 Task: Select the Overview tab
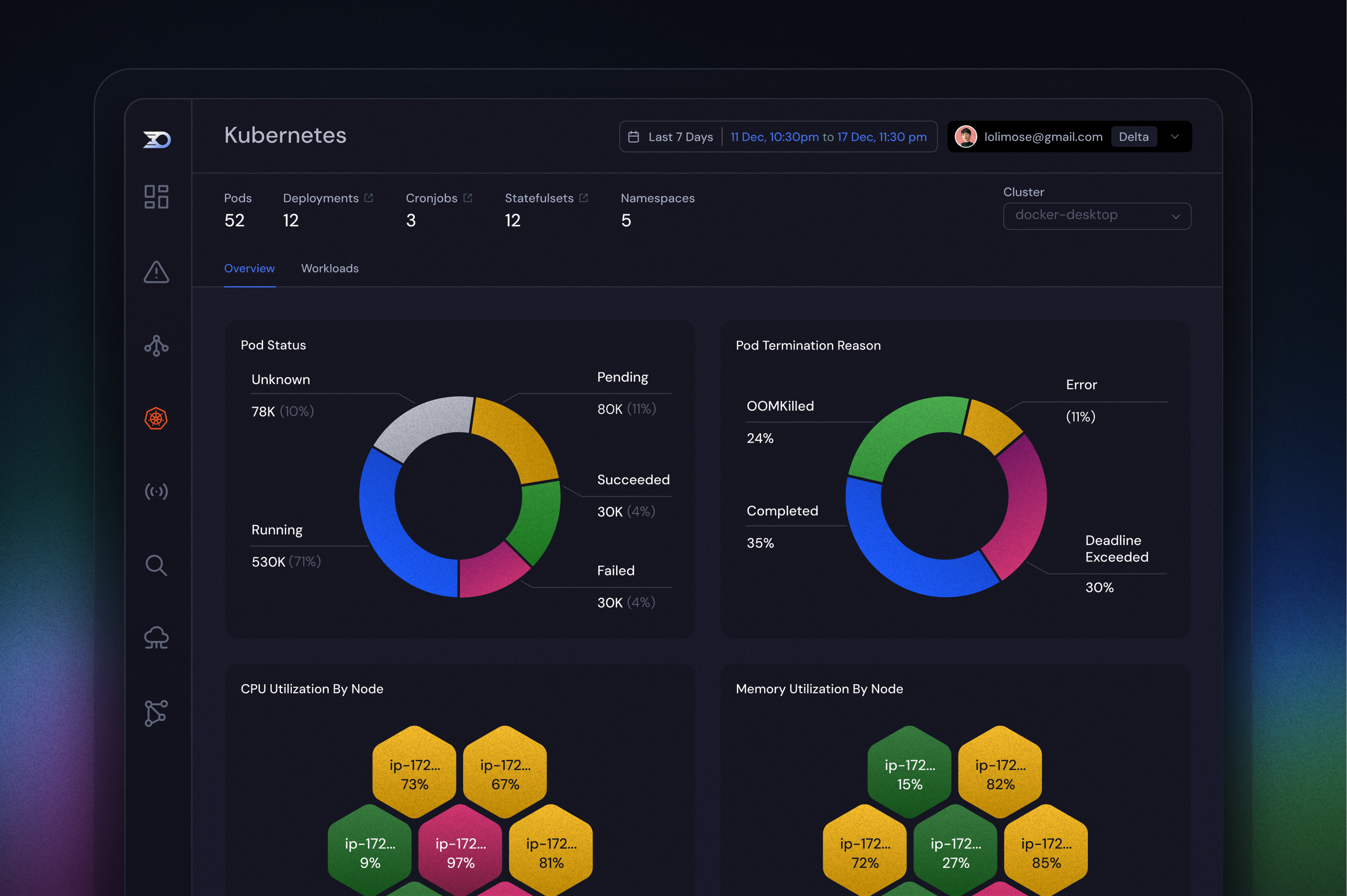click(x=249, y=269)
